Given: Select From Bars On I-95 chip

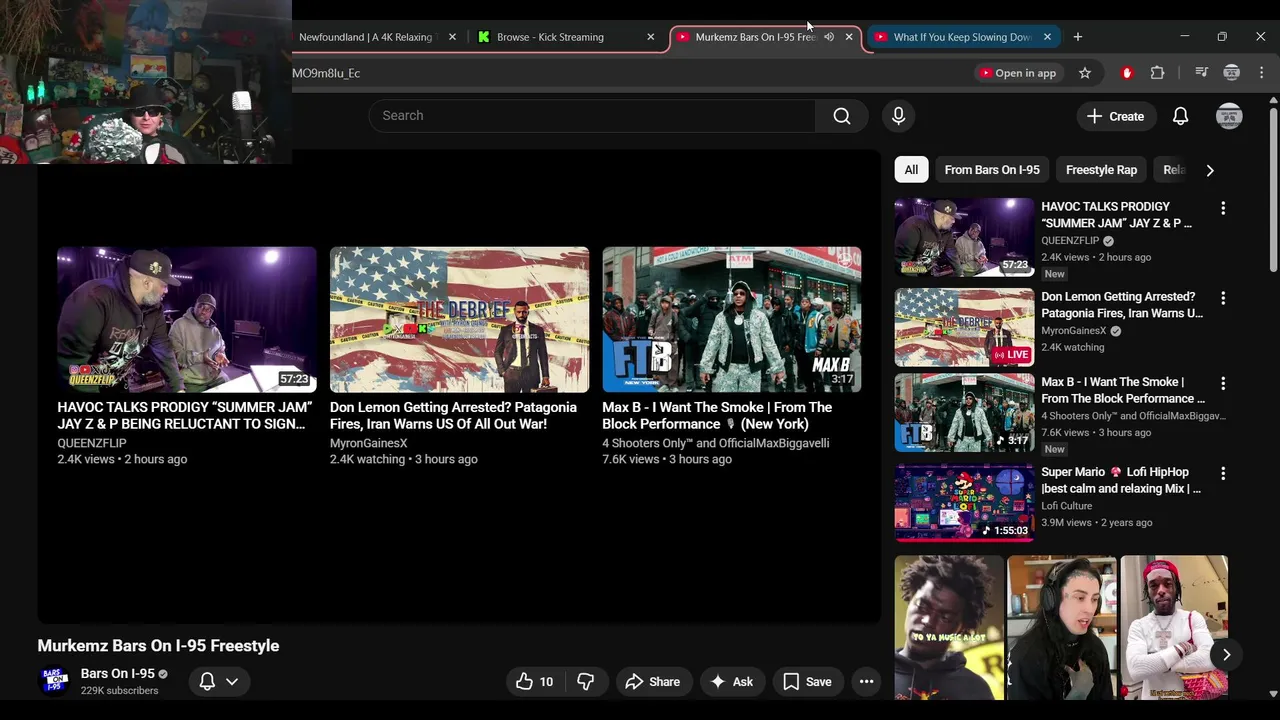Looking at the screenshot, I should [992, 170].
